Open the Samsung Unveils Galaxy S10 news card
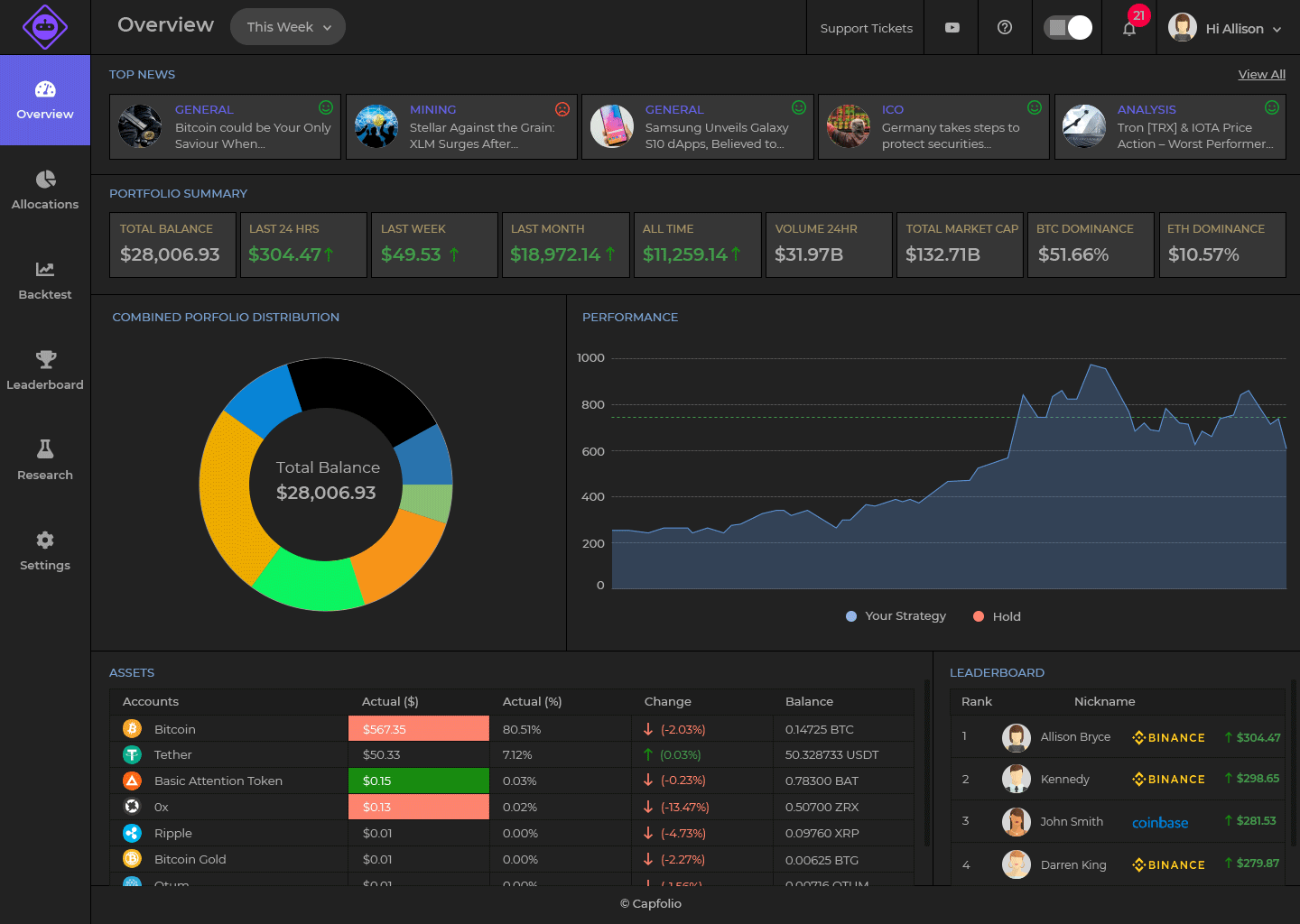Screen dimensions: 1300x924 pos(698,127)
